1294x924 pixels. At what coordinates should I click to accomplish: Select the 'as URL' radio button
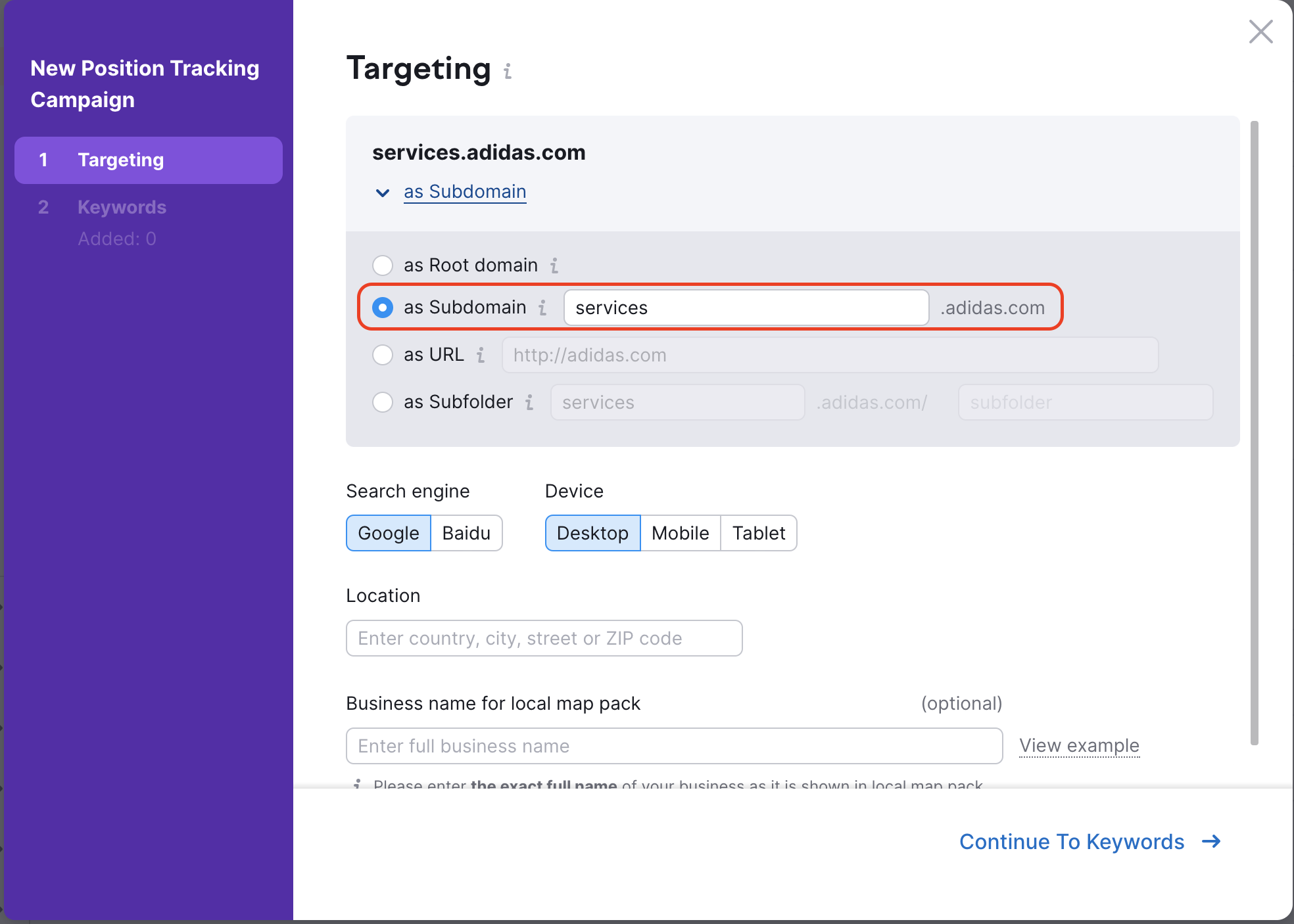pos(383,355)
